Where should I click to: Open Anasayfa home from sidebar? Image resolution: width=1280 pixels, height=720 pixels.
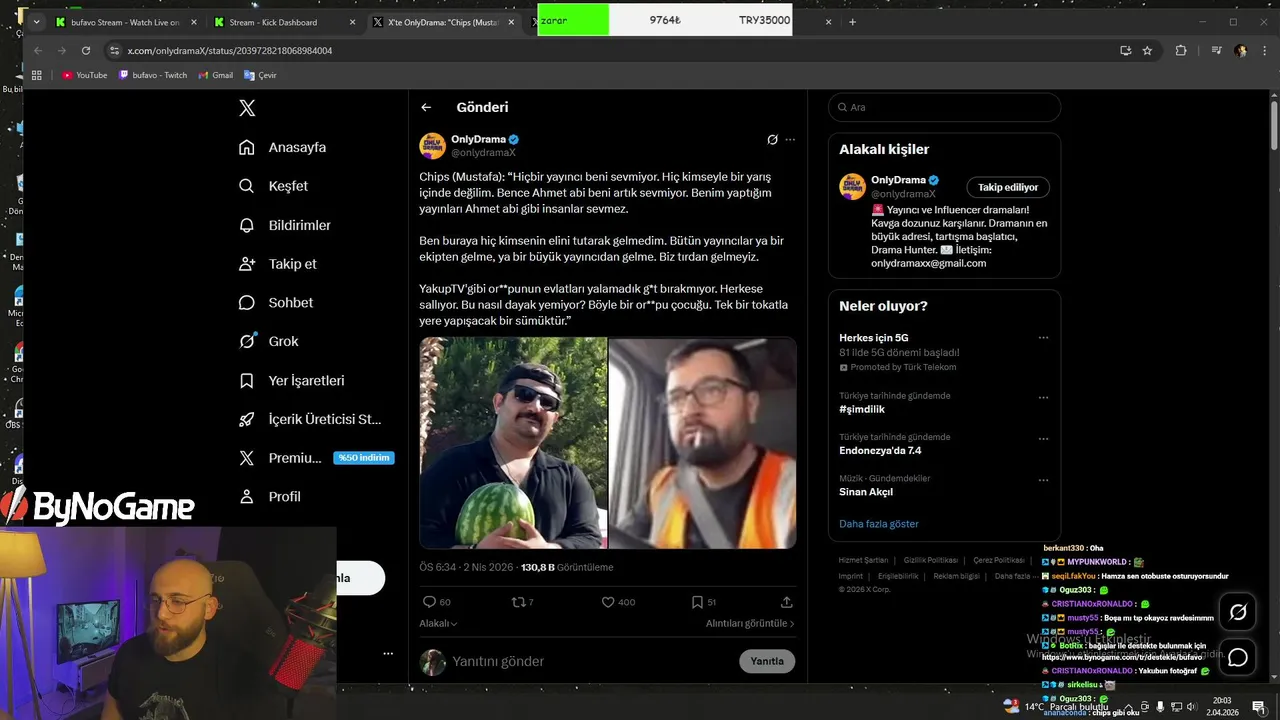click(x=283, y=147)
